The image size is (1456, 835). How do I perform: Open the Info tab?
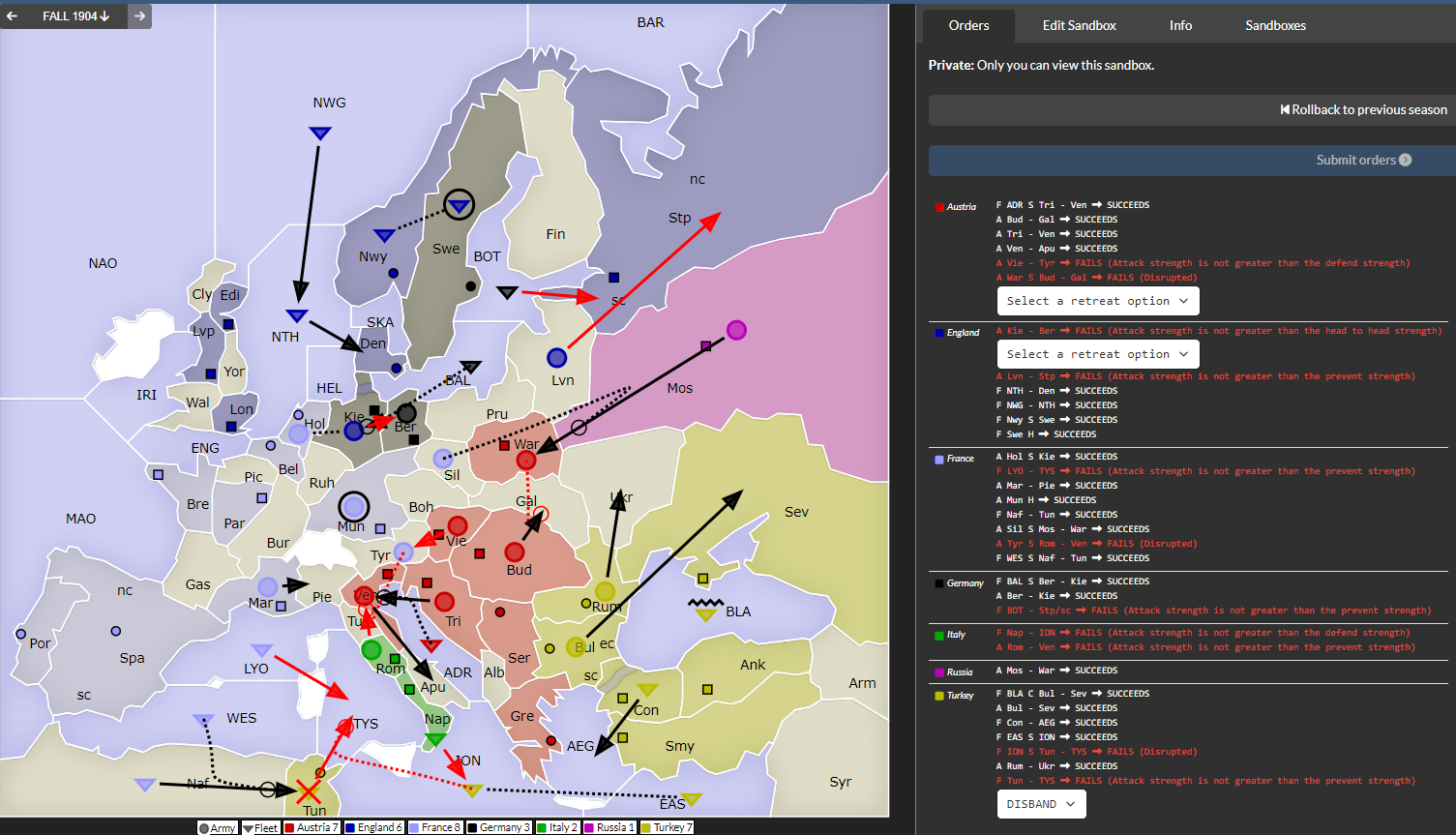[1180, 25]
